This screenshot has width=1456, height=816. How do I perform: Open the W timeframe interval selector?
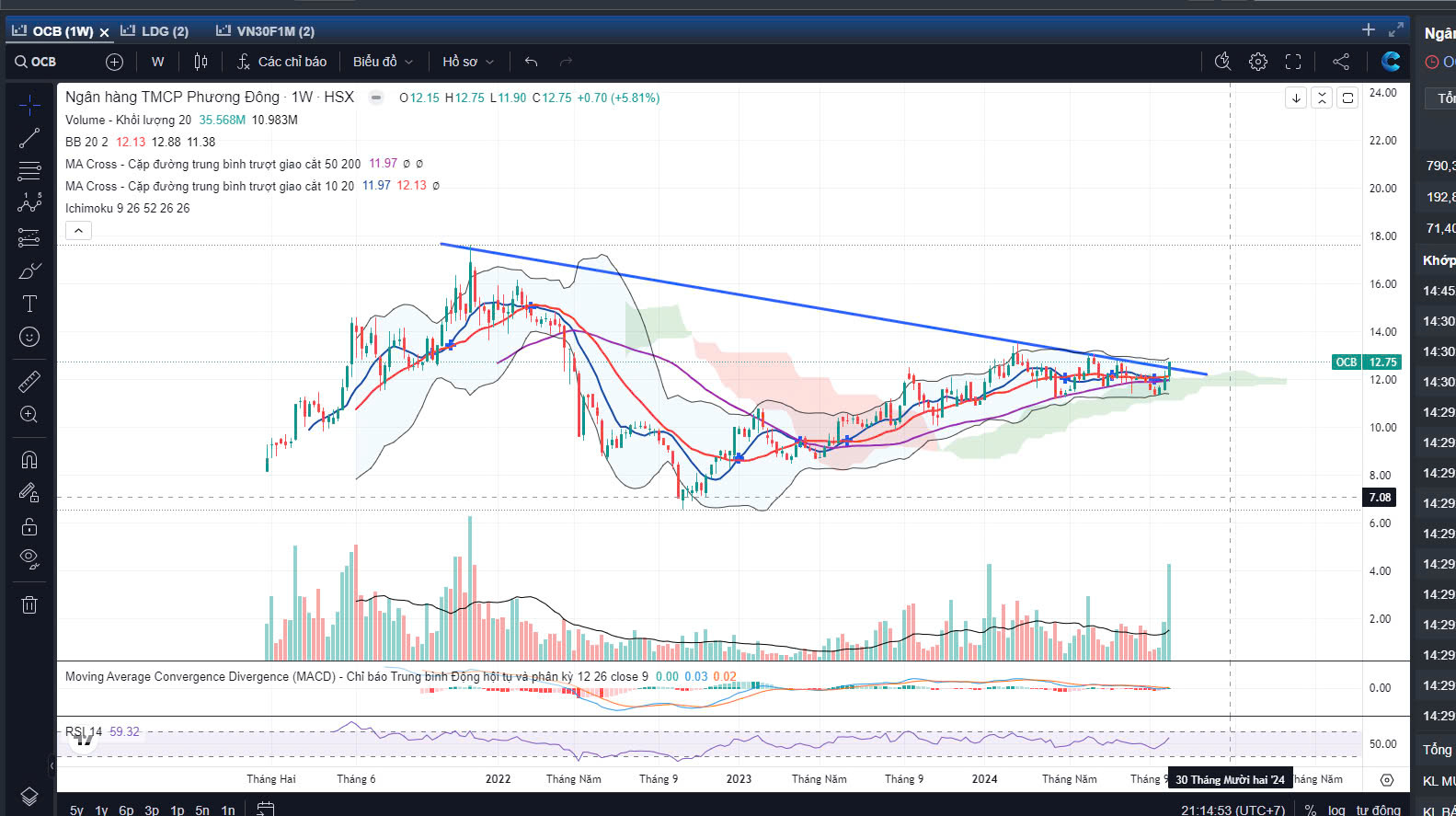click(158, 62)
